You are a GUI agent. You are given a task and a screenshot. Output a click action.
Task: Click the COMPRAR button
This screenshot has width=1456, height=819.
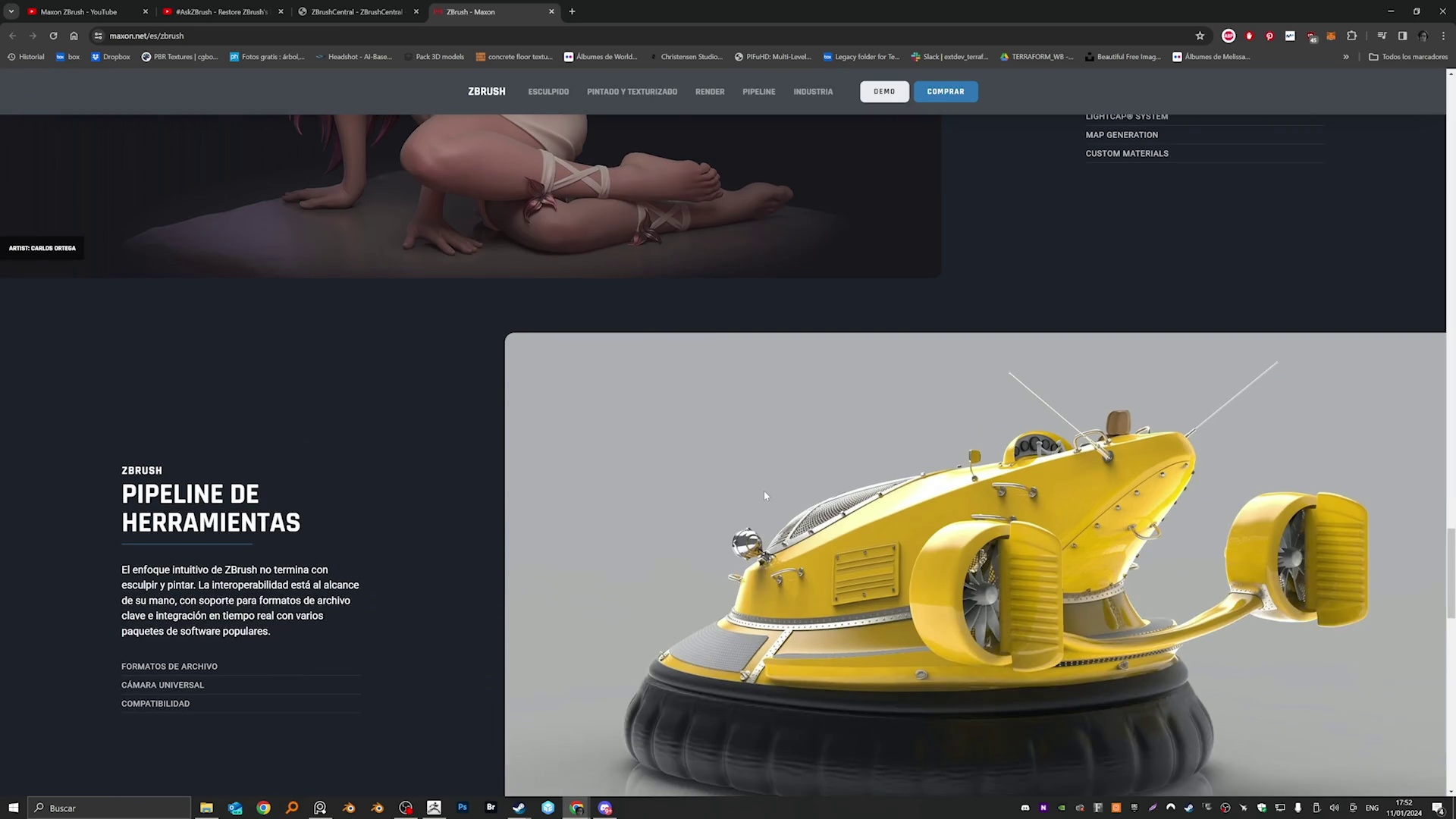click(946, 91)
